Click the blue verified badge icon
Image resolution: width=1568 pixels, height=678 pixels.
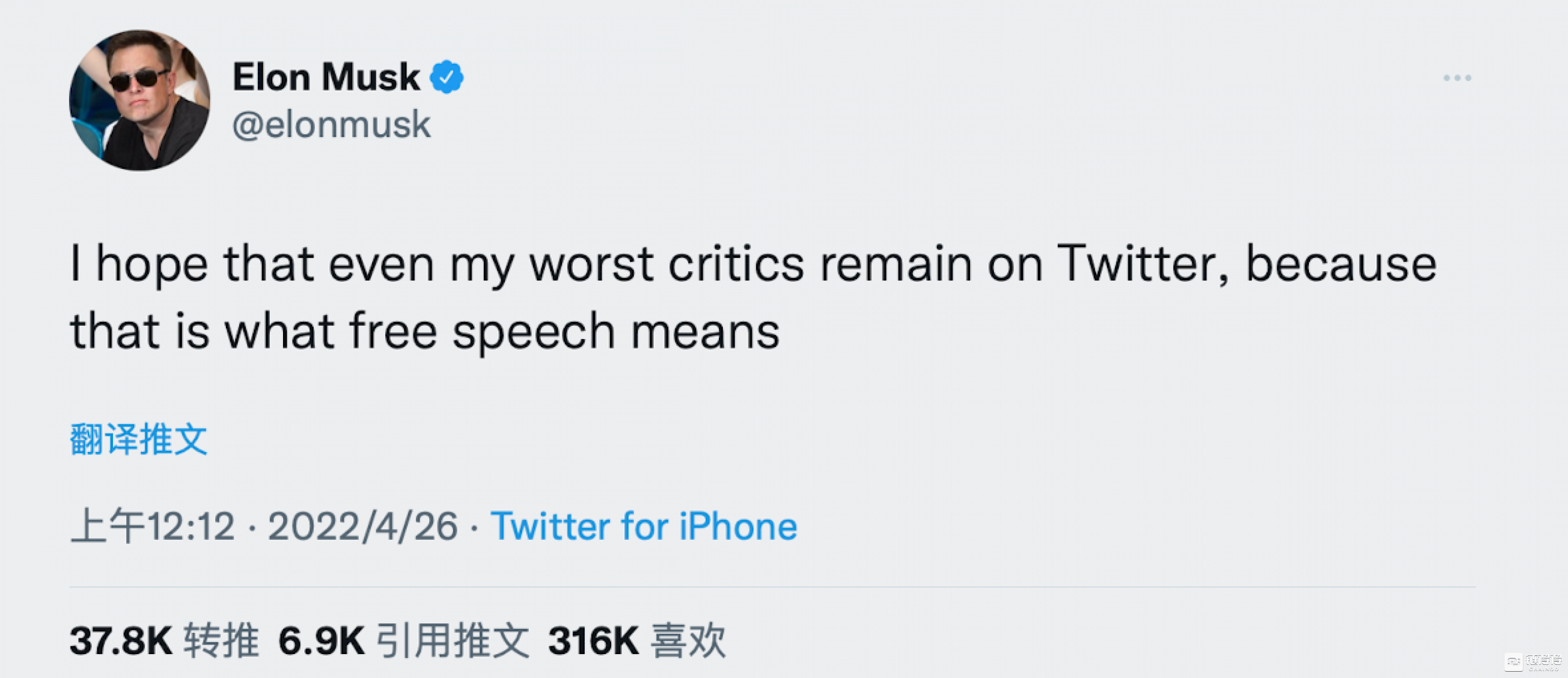click(446, 77)
